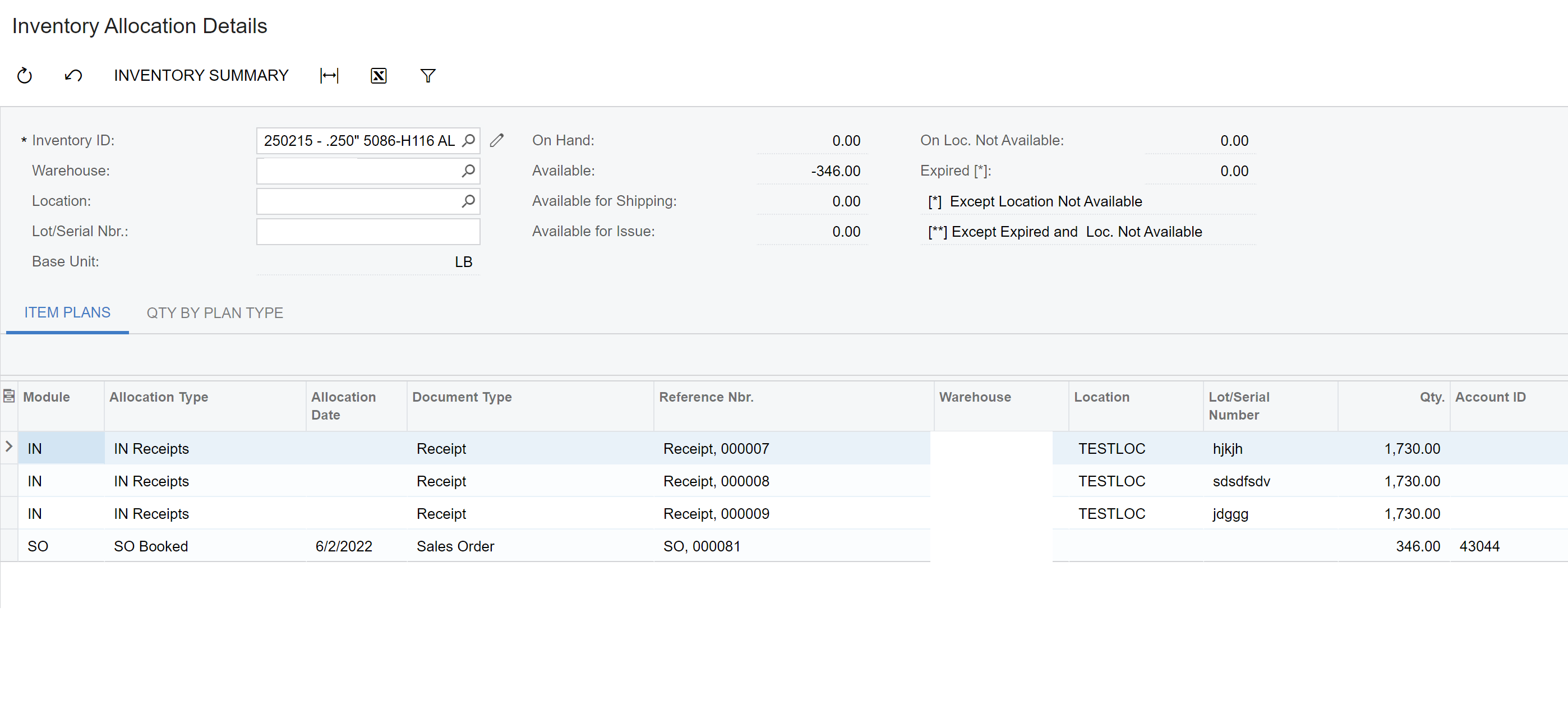Open INVENTORY SUMMARY
The width and height of the screenshot is (1568, 727).
pos(201,76)
